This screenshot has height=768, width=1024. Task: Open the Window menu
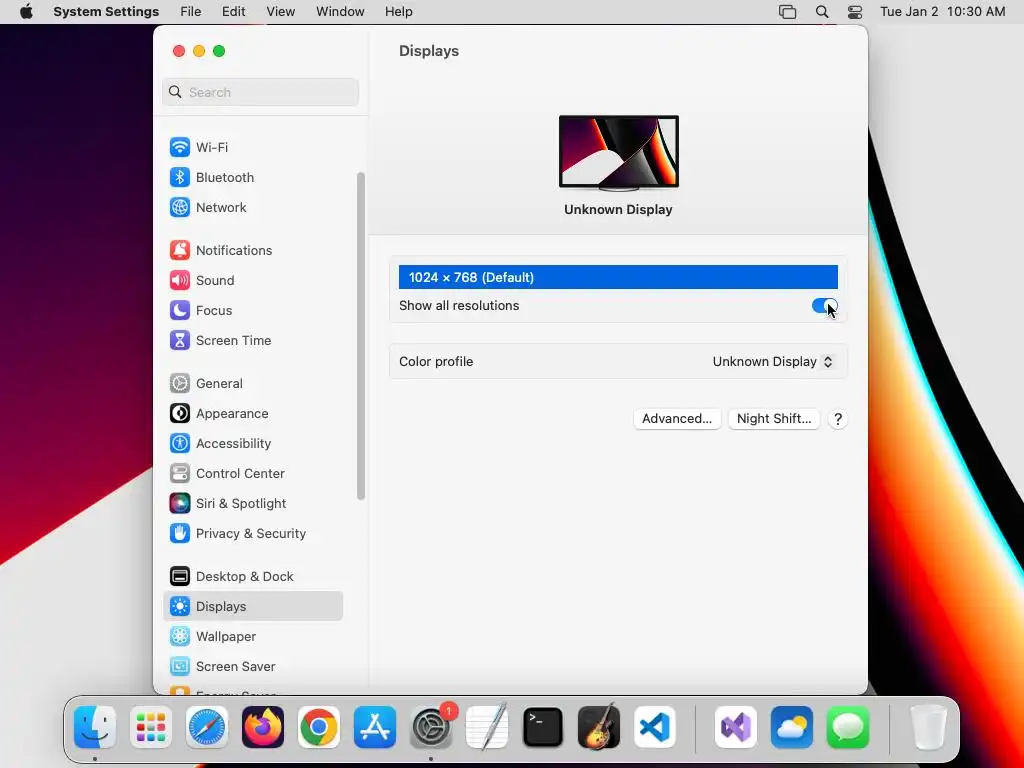(340, 12)
